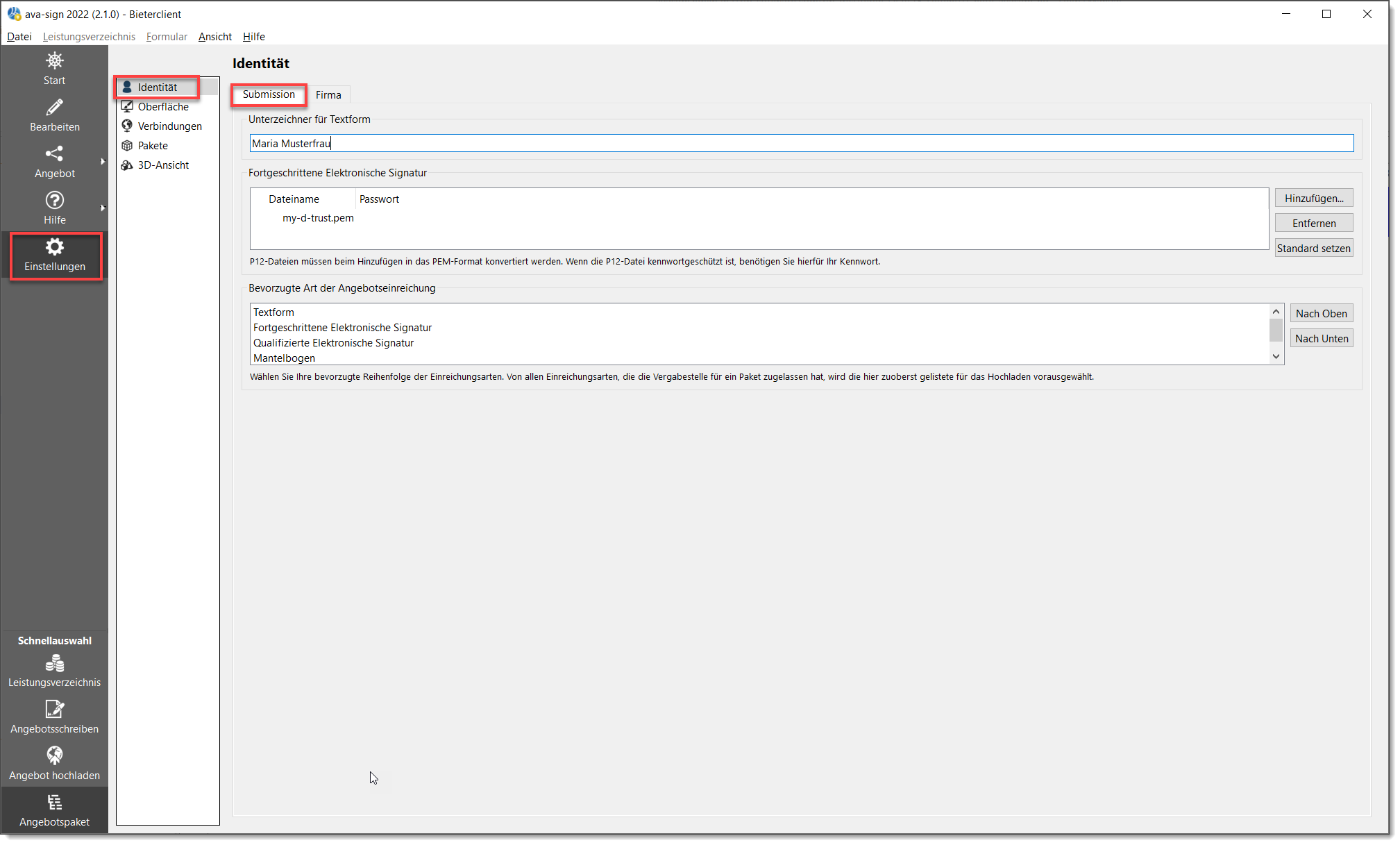
Task: Expand the Hilfe submenu arrow
Action: coord(103,208)
